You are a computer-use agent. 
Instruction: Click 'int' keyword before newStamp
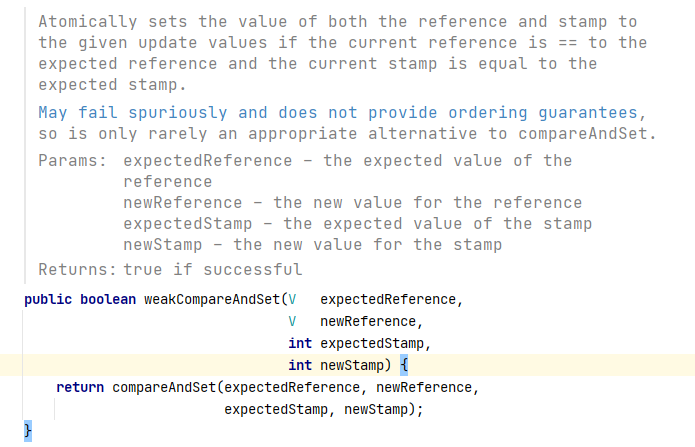click(300, 365)
